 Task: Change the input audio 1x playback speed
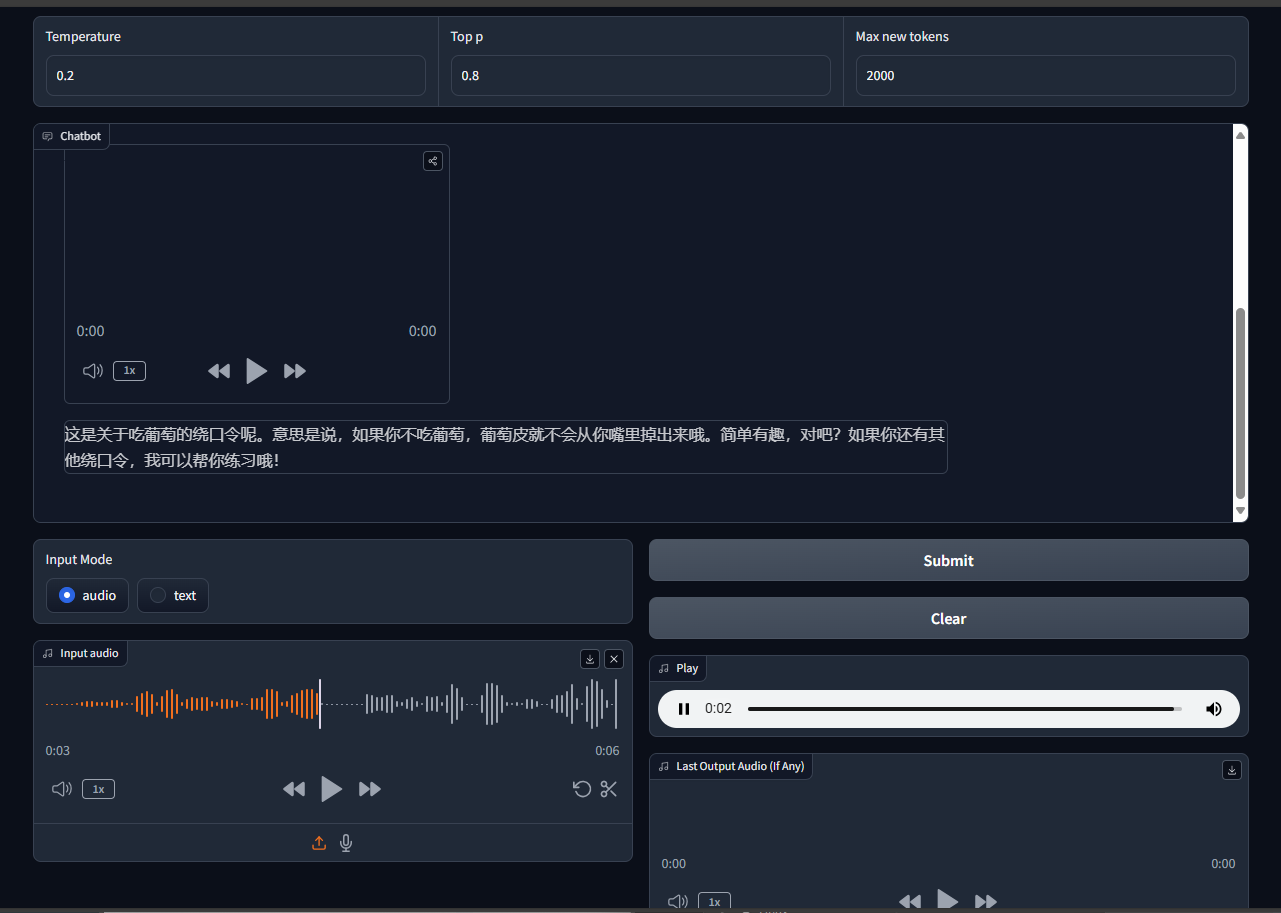point(98,789)
